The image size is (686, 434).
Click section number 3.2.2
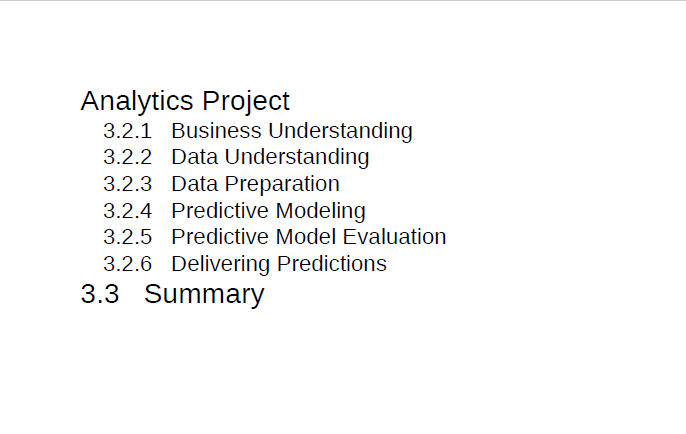click(127, 158)
